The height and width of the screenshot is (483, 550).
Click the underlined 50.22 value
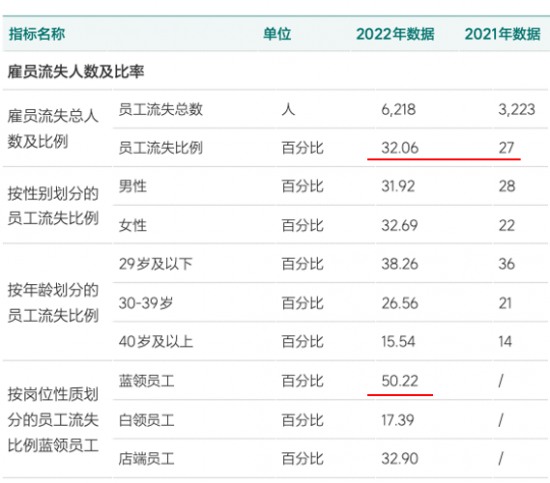[x=400, y=381]
